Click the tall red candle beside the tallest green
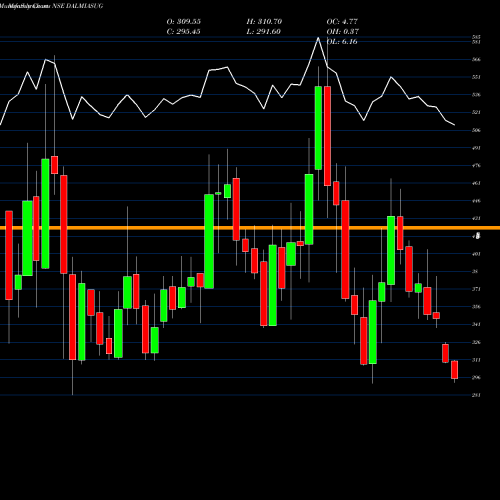This screenshot has height=500, width=500. pyautogui.click(x=327, y=136)
